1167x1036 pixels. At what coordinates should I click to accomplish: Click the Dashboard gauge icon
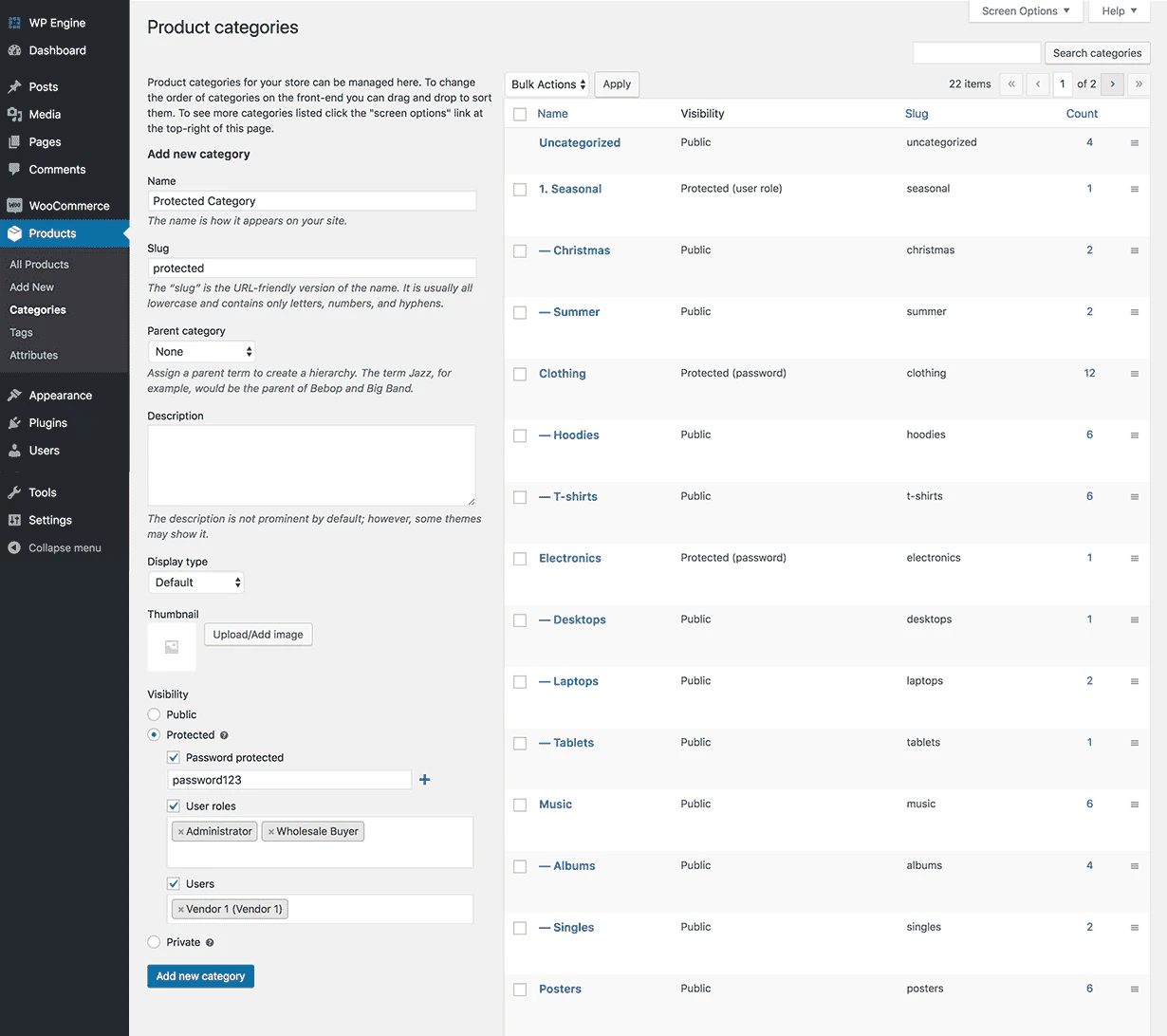(x=14, y=50)
